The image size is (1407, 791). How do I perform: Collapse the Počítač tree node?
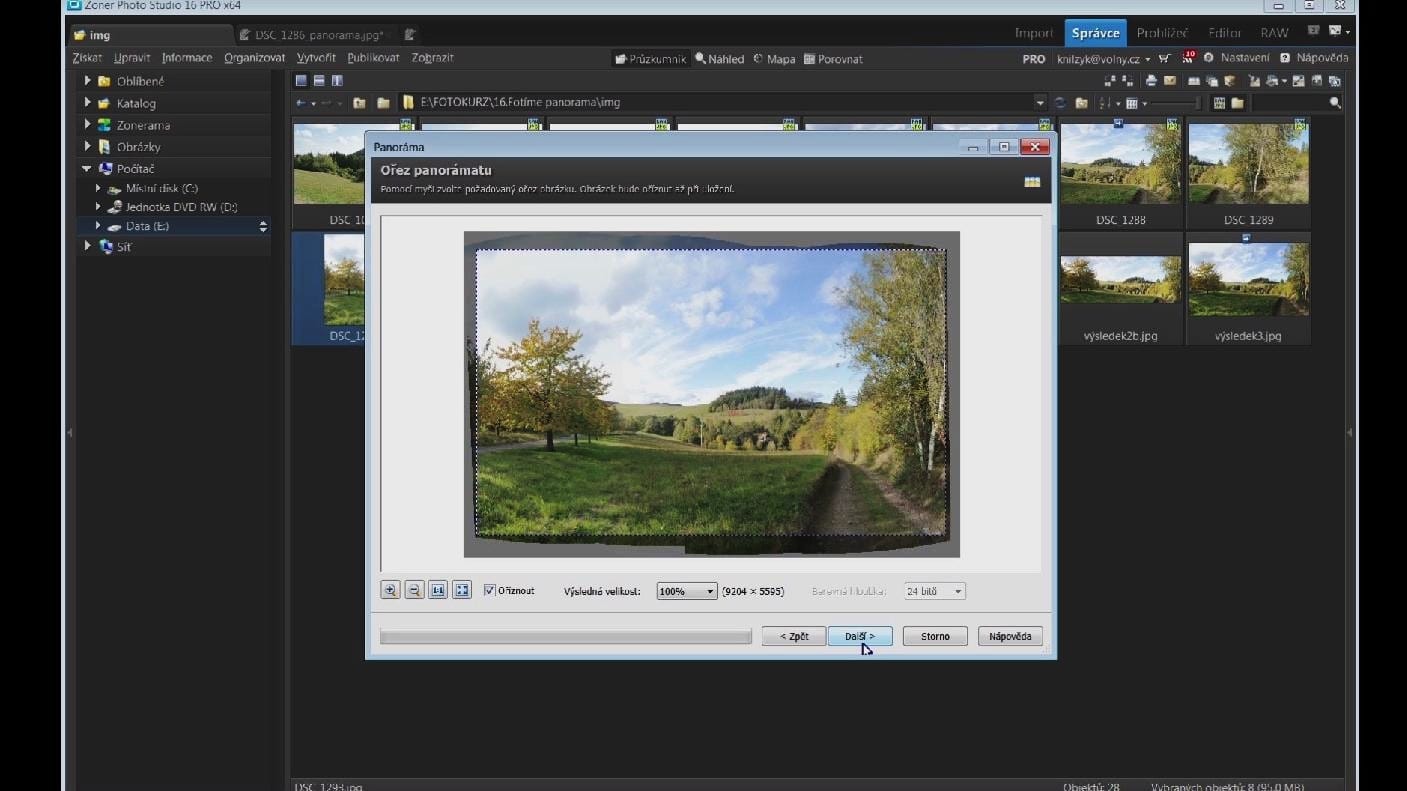click(x=88, y=169)
